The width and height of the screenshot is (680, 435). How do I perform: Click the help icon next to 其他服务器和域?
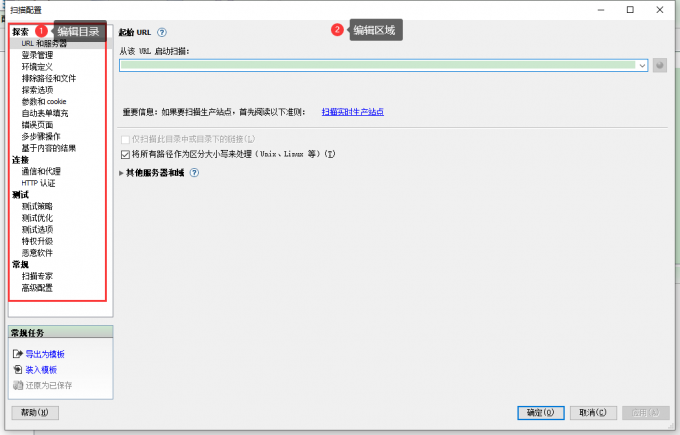(x=194, y=172)
